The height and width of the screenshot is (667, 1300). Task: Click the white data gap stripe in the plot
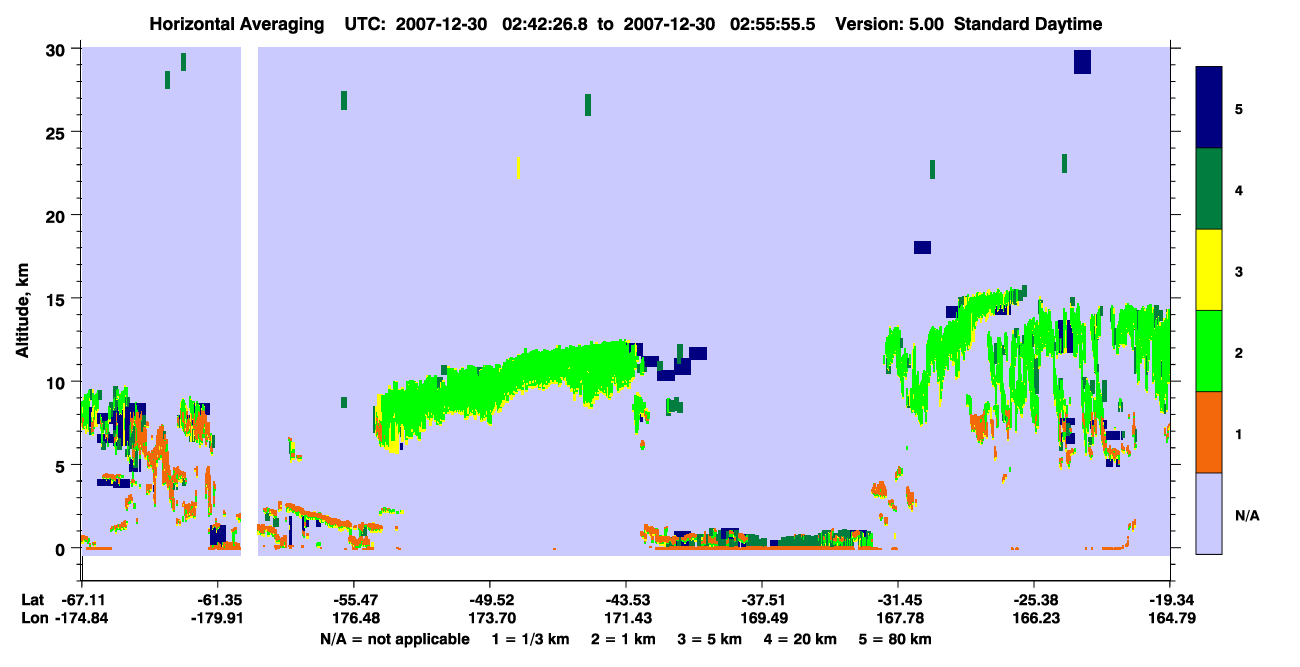click(249, 301)
